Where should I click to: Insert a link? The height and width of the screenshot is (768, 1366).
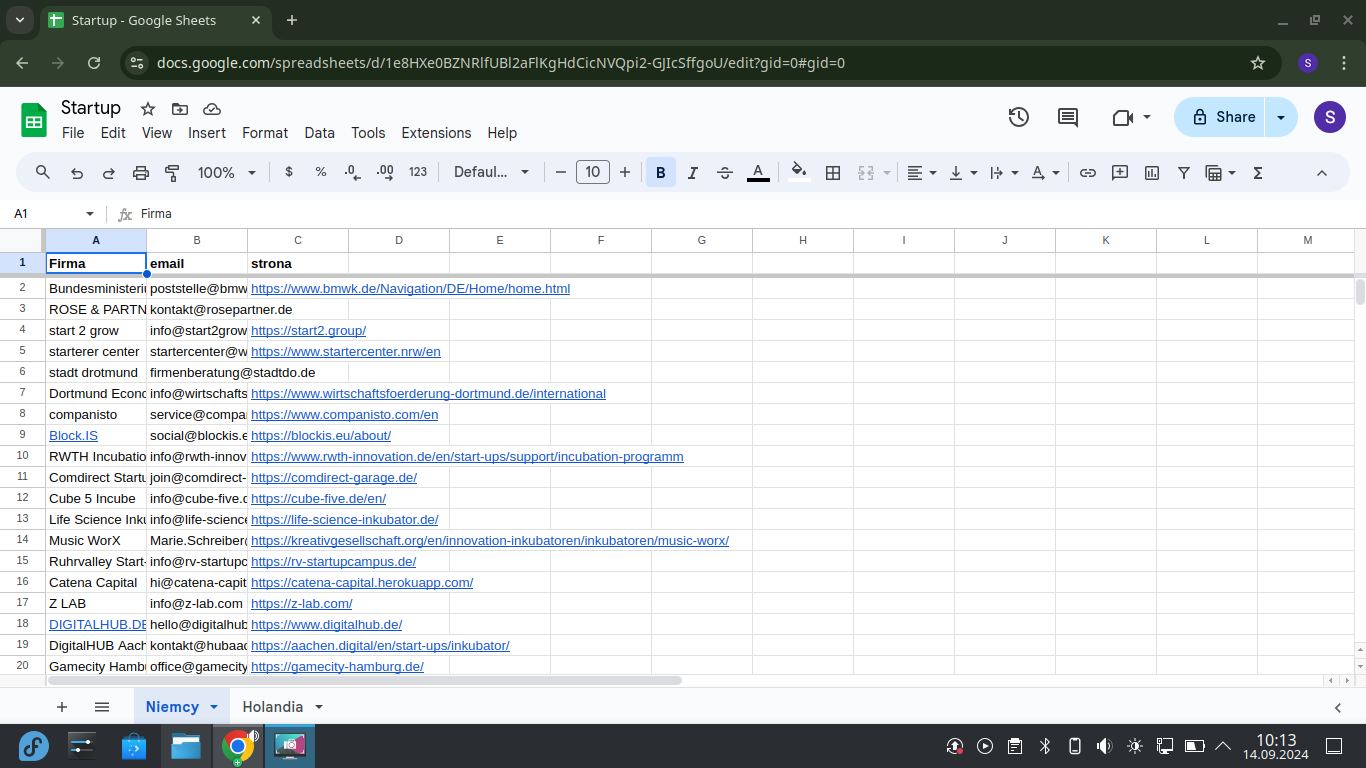click(1087, 172)
